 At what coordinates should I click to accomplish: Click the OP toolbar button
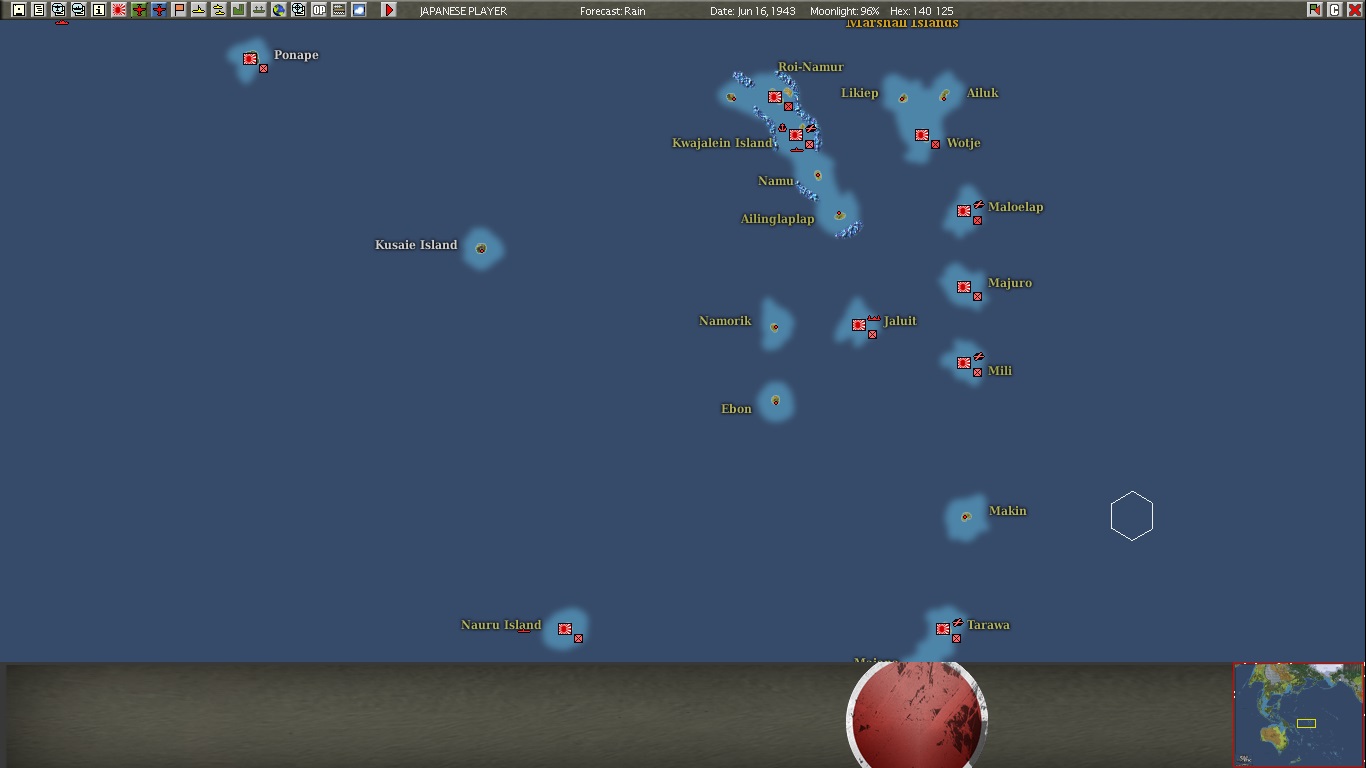(x=318, y=10)
